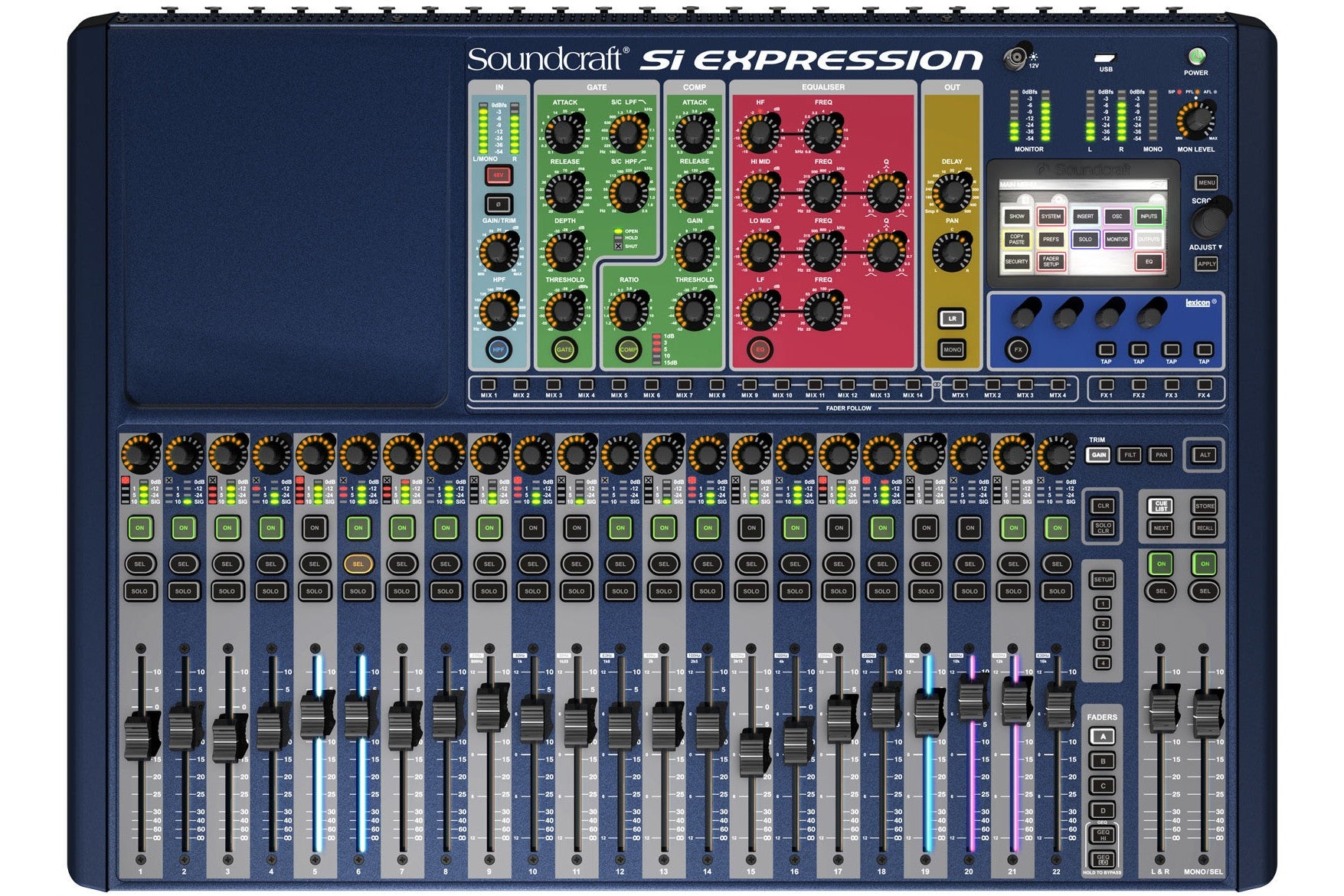This screenshot has width=1344, height=896.
Task: Select the MIX 14 fader follow button
Action: tap(913, 385)
